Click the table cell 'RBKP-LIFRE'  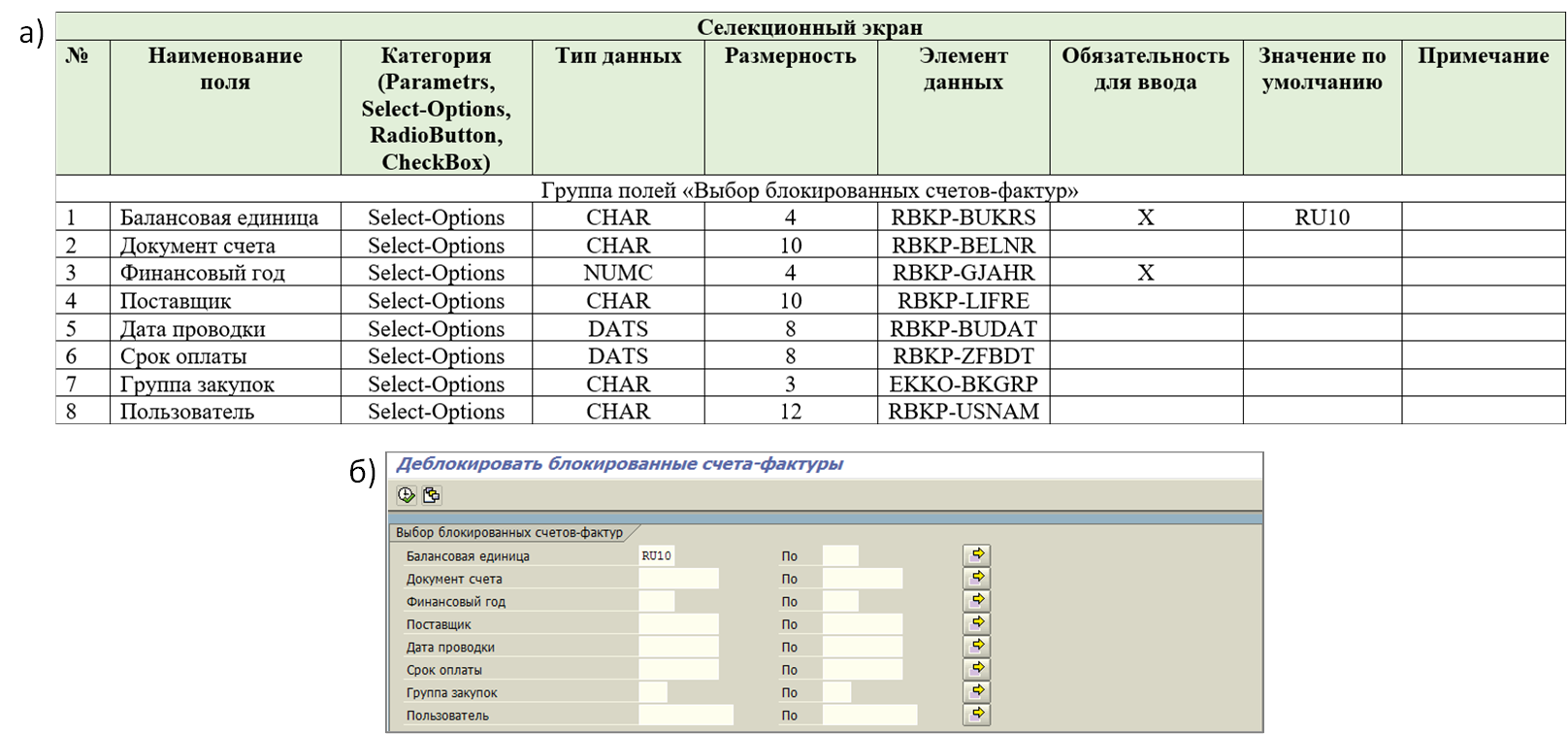tap(964, 301)
